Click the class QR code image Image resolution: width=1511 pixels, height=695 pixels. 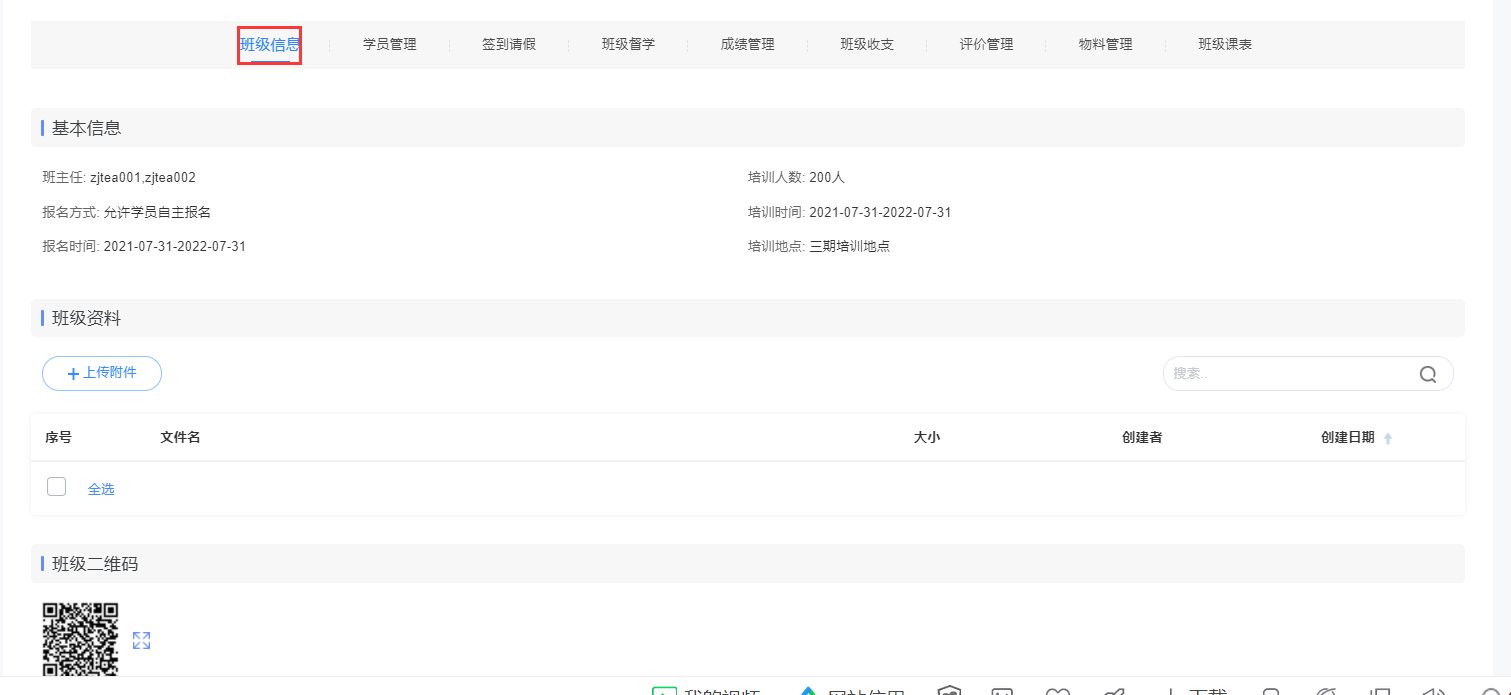click(80, 638)
